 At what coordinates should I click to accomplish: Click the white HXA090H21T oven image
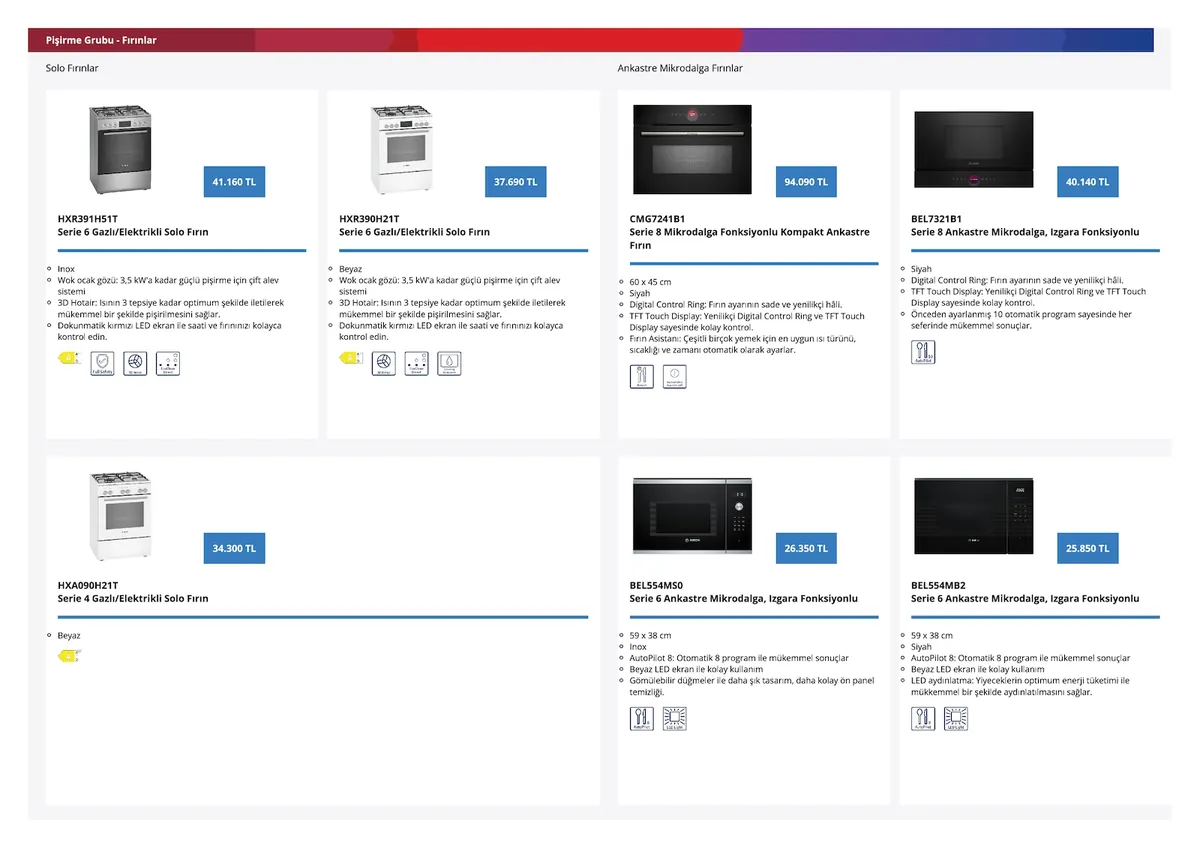click(x=120, y=516)
